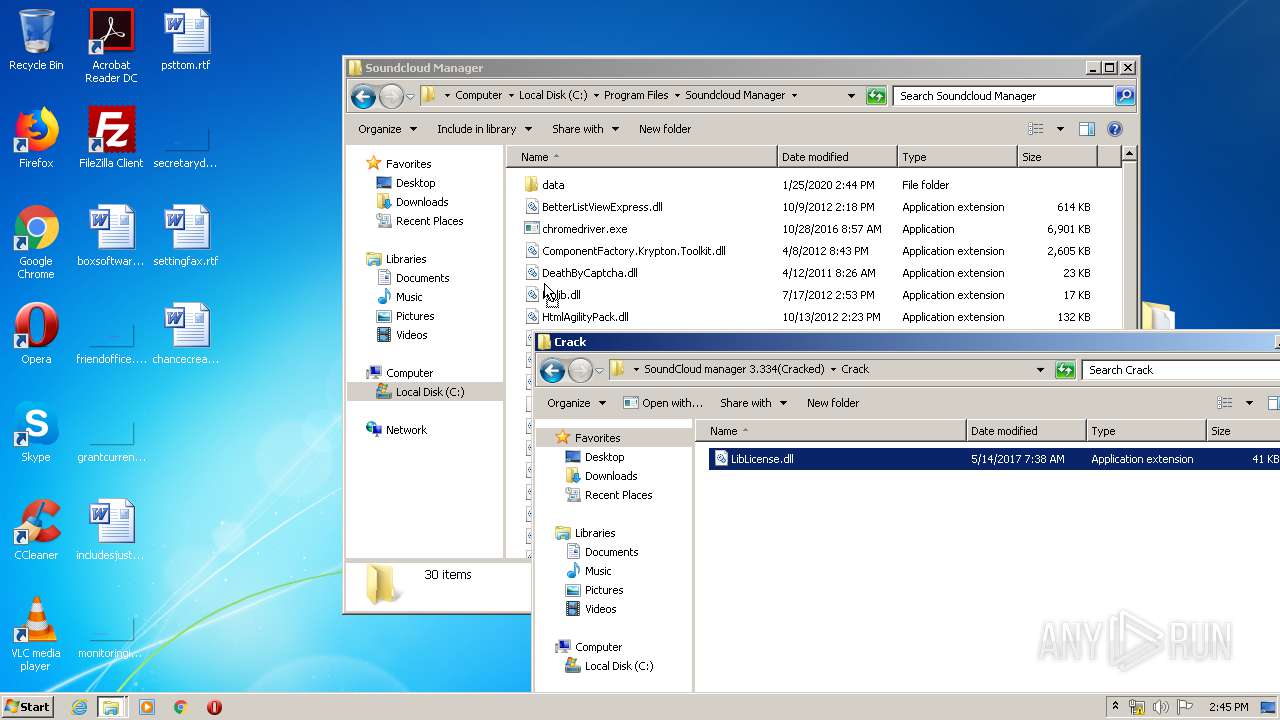1280x720 pixels.
Task: Open Help in Soundcloud Manager window
Action: click(1115, 129)
